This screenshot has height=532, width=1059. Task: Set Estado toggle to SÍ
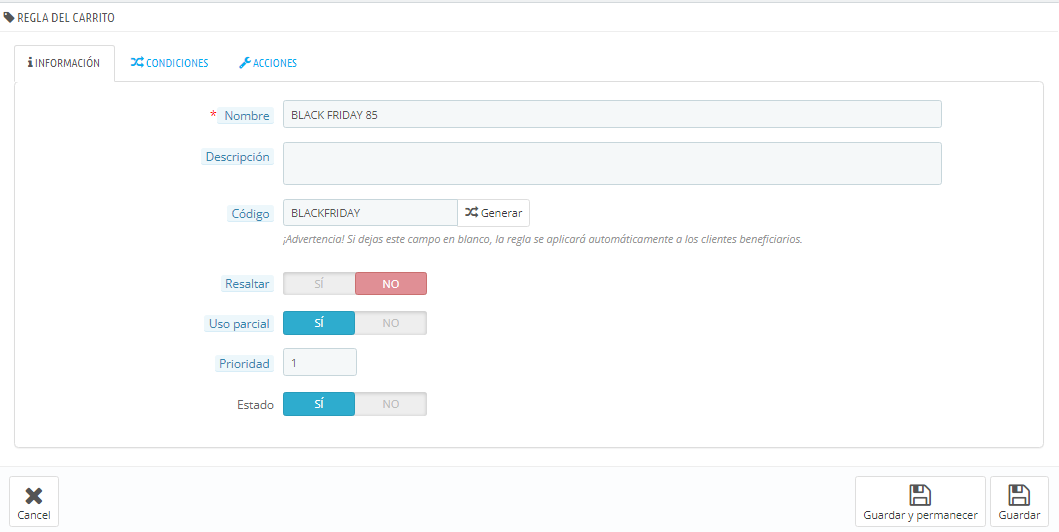(319, 404)
